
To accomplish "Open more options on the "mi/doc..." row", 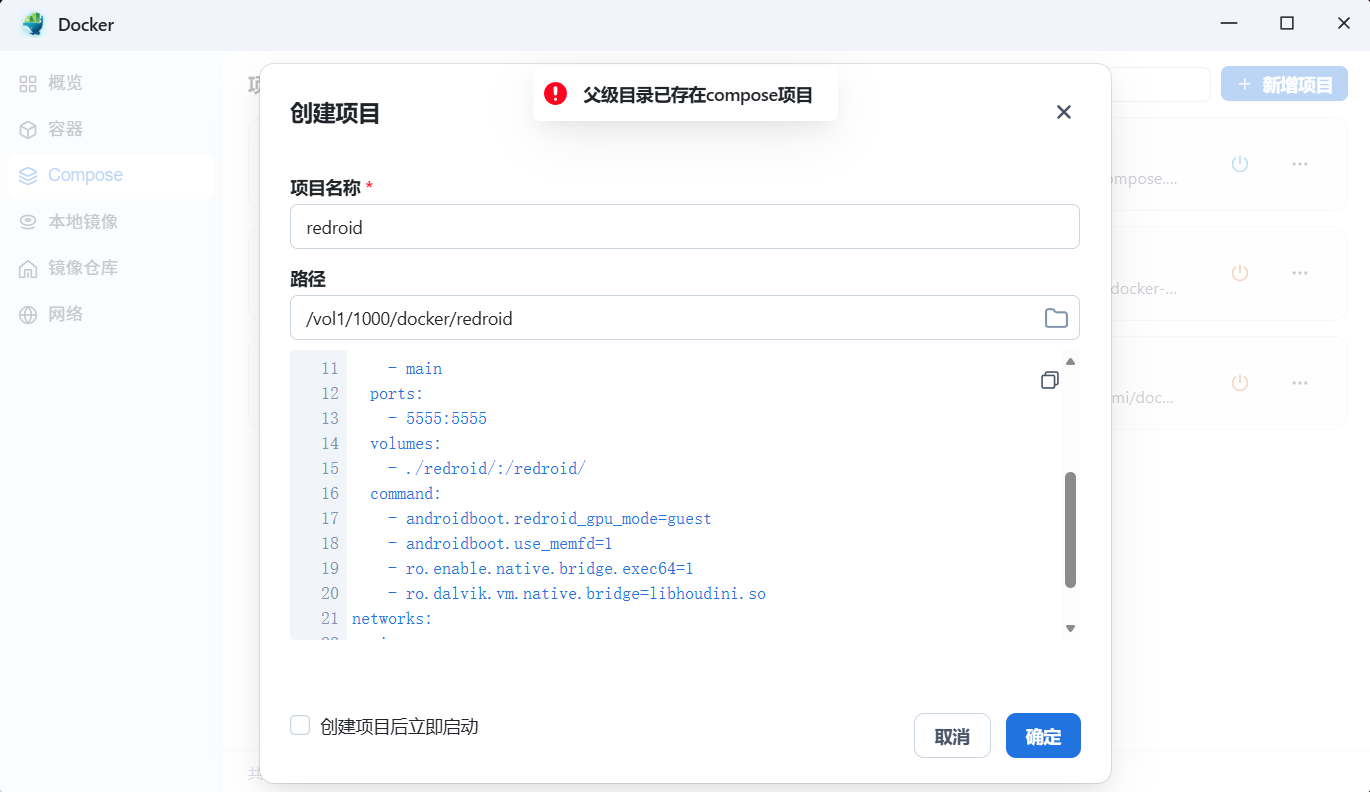I will tap(1300, 382).
